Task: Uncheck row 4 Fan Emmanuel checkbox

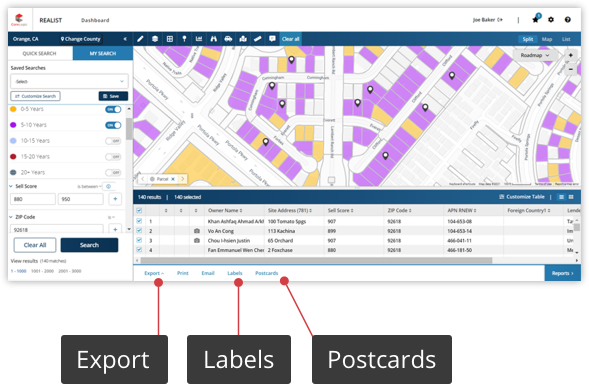Action: pyautogui.click(x=139, y=249)
